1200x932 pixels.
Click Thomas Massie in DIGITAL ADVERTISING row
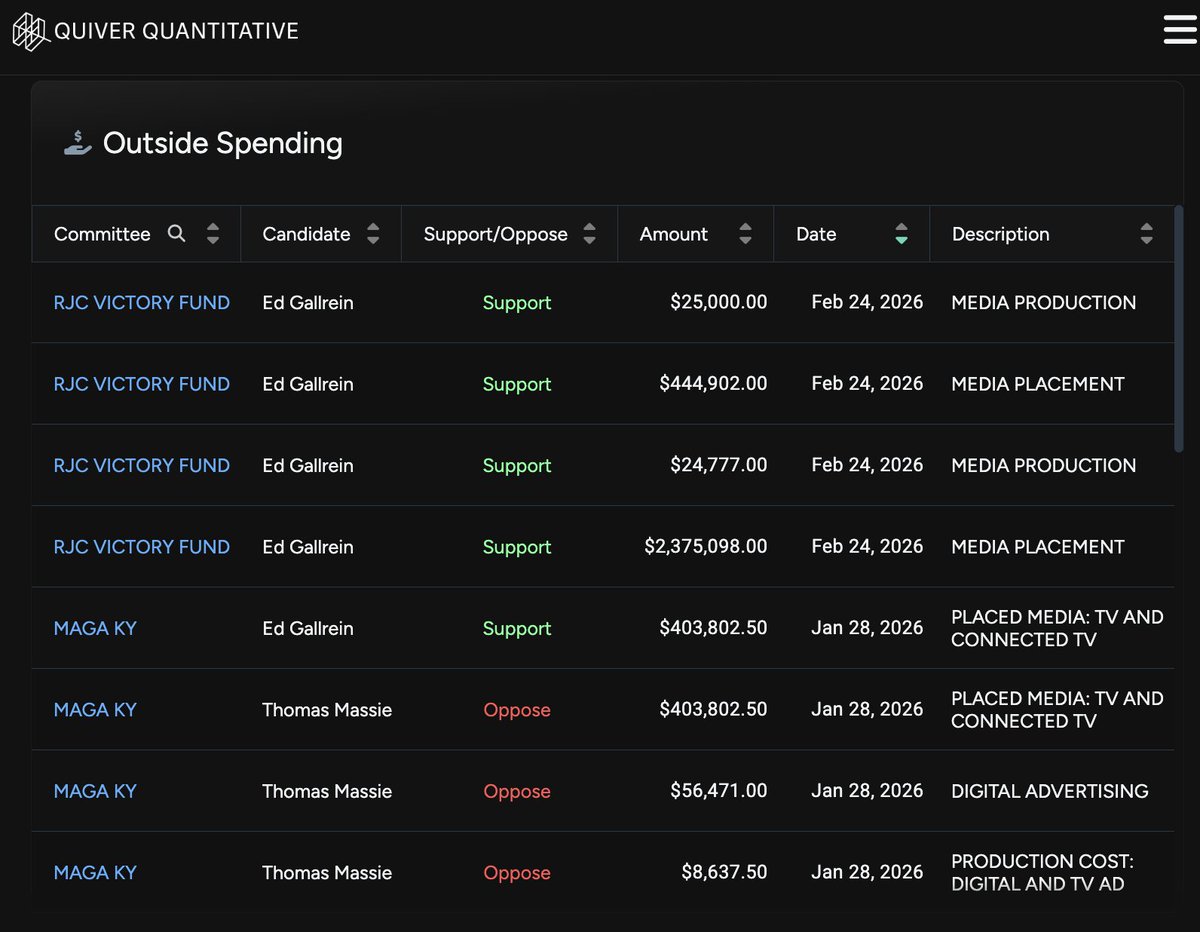point(327,791)
